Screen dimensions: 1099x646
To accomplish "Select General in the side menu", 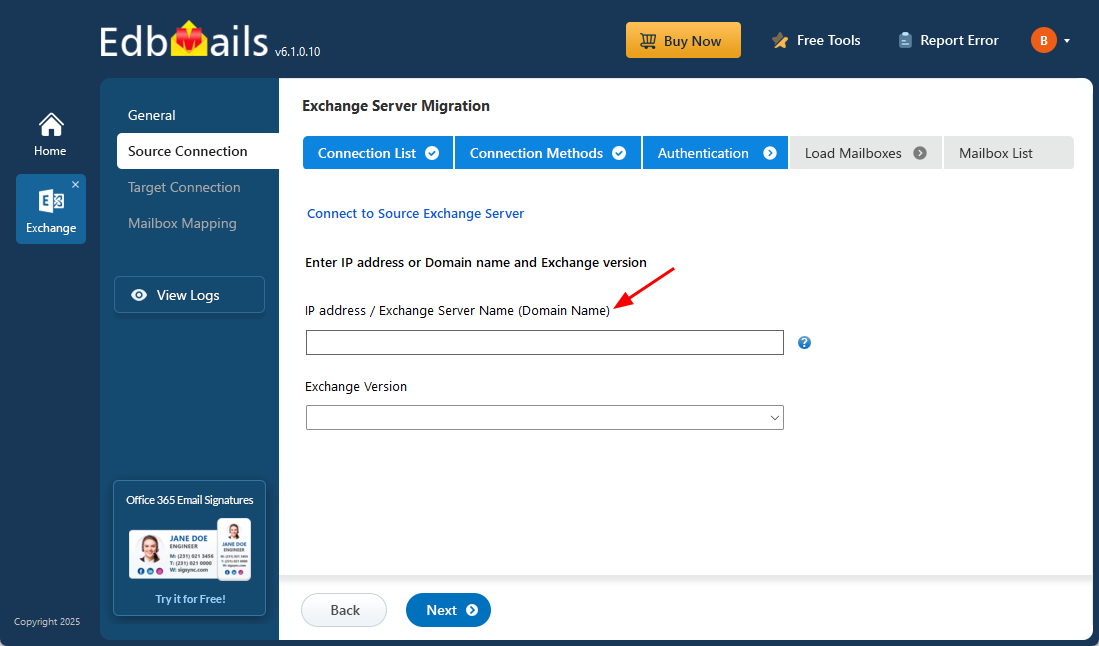I will [x=151, y=115].
